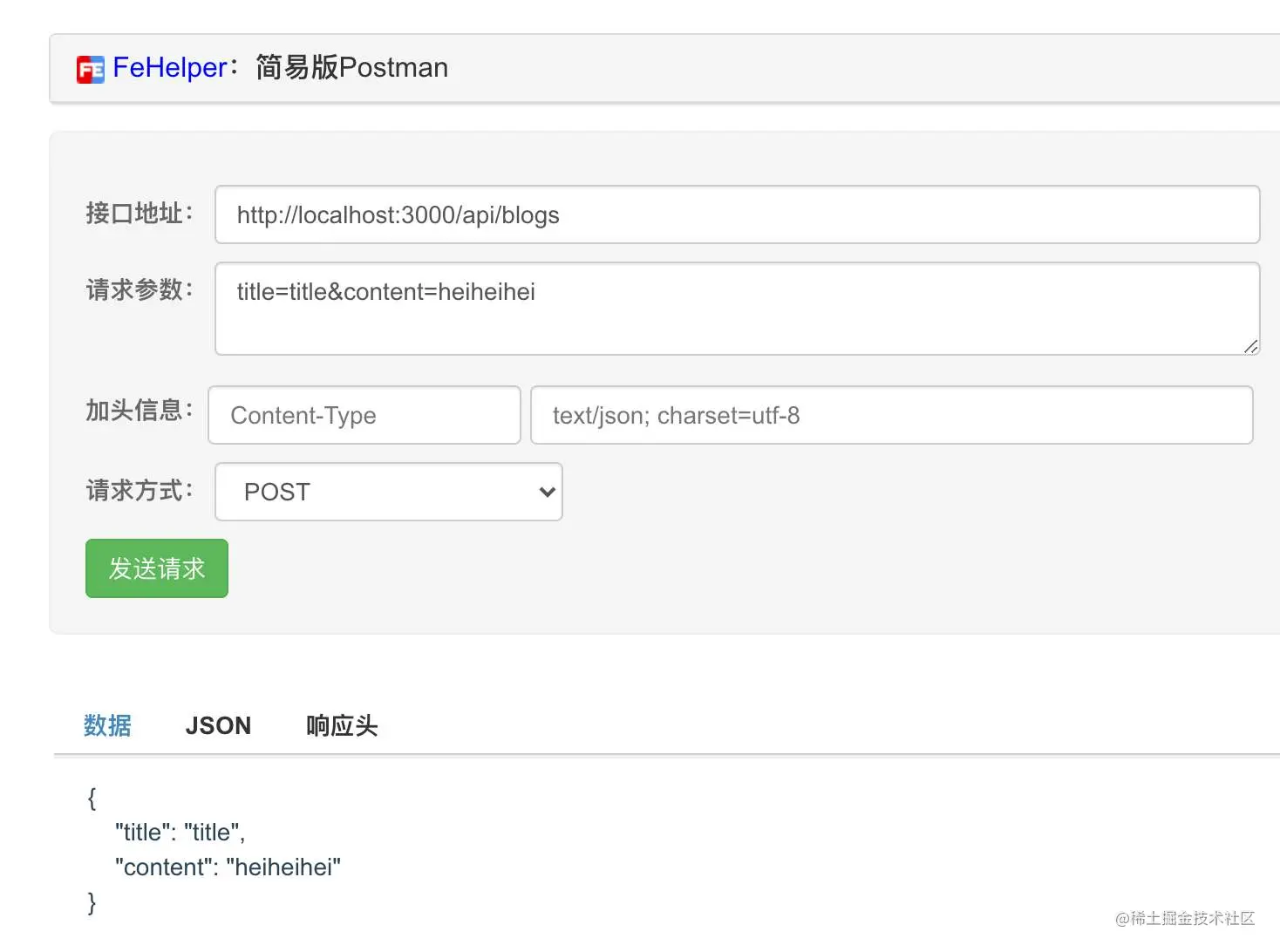Click the 简易版Postman heading text
1280x952 pixels.
(351, 68)
